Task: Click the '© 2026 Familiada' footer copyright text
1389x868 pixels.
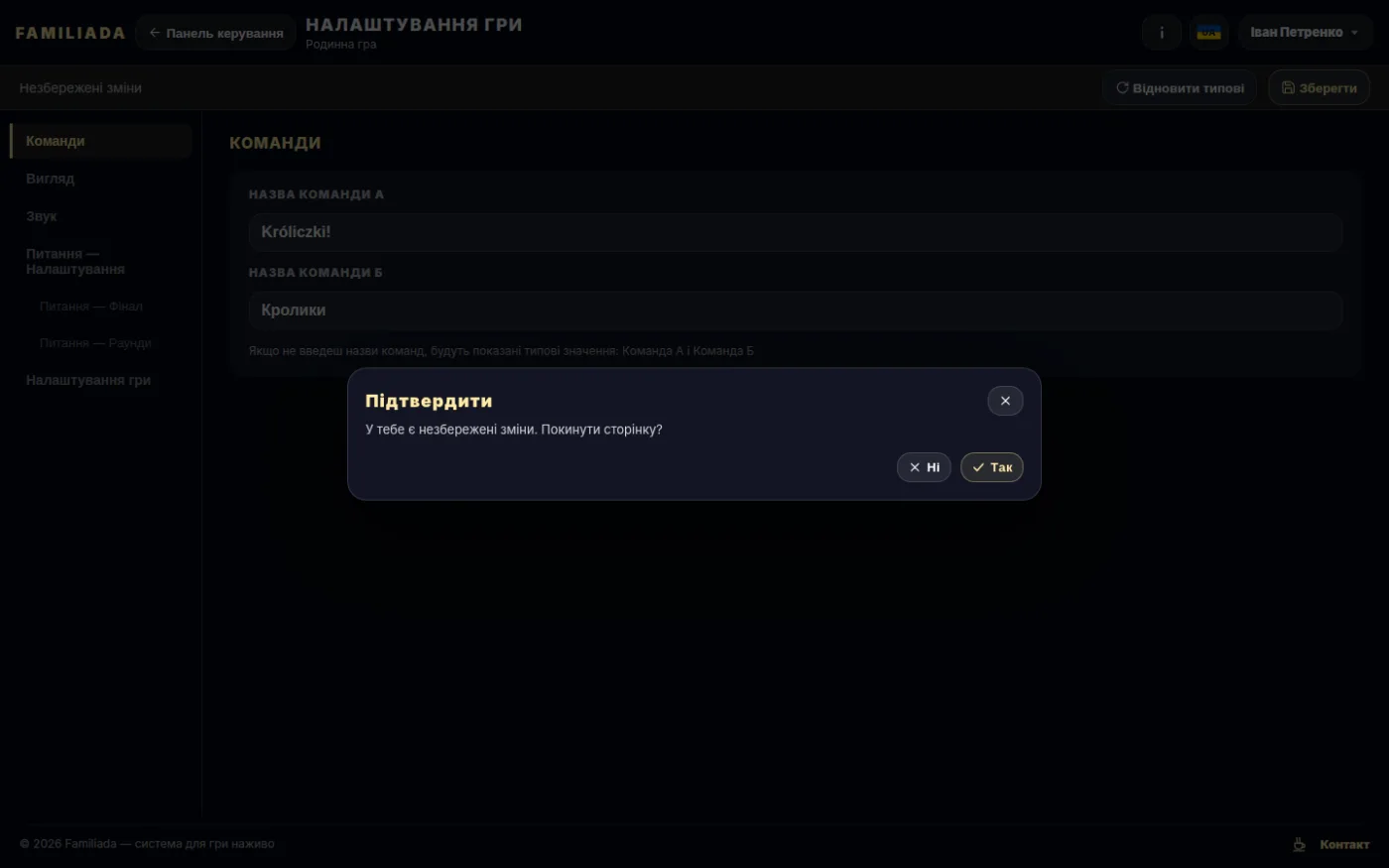Action: click(147, 844)
